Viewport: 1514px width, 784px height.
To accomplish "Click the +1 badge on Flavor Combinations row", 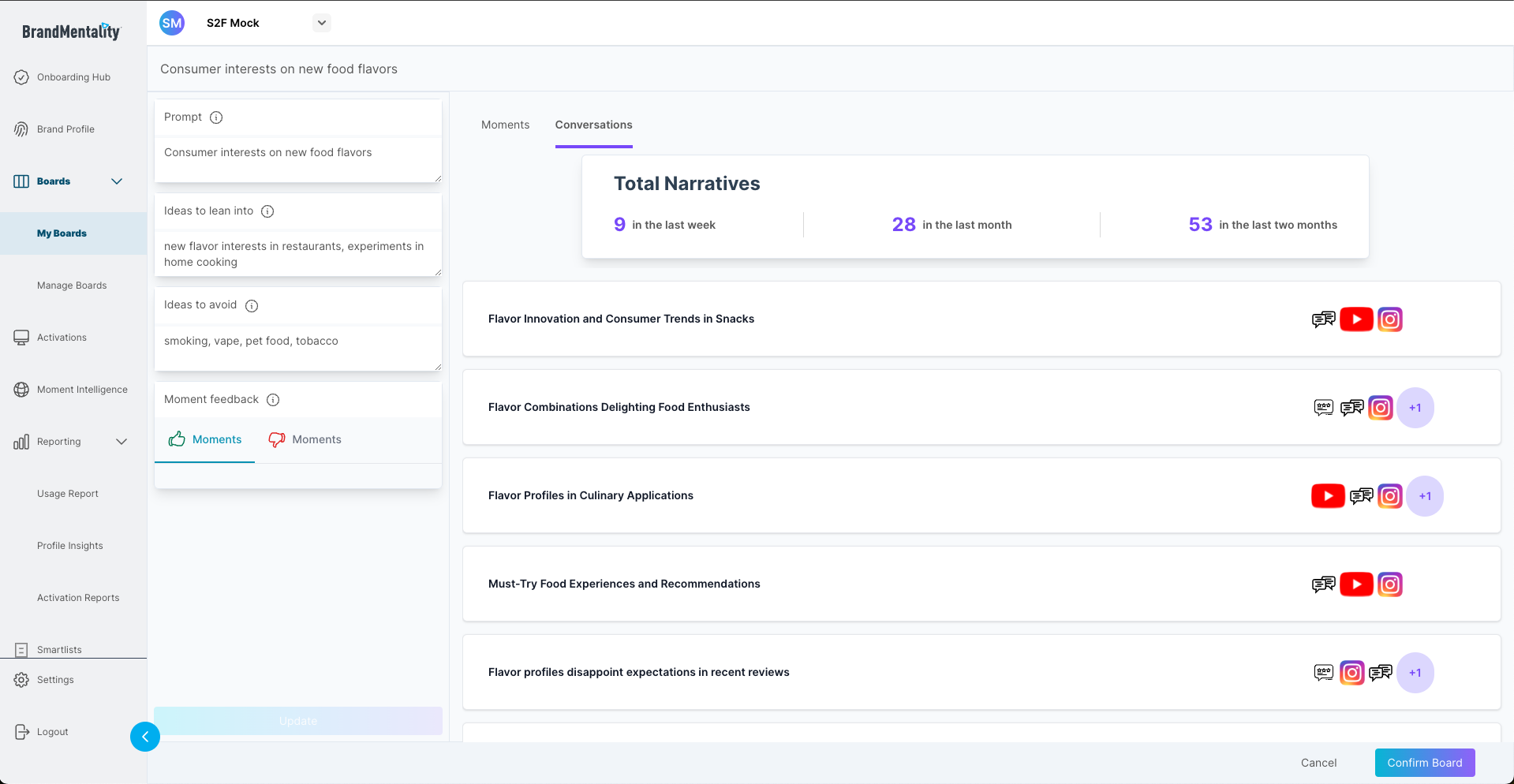I will coord(1415,408).
